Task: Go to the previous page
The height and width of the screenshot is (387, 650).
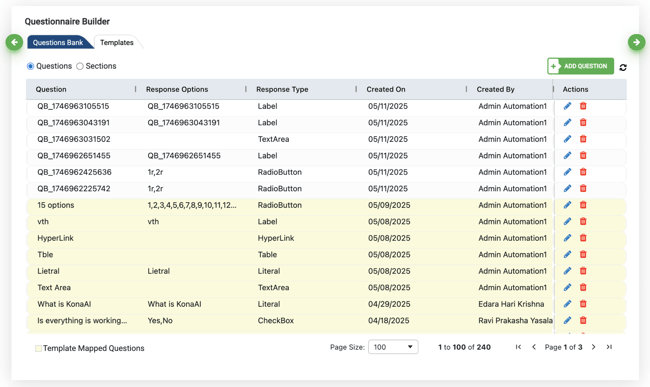Action: (534, 347)
